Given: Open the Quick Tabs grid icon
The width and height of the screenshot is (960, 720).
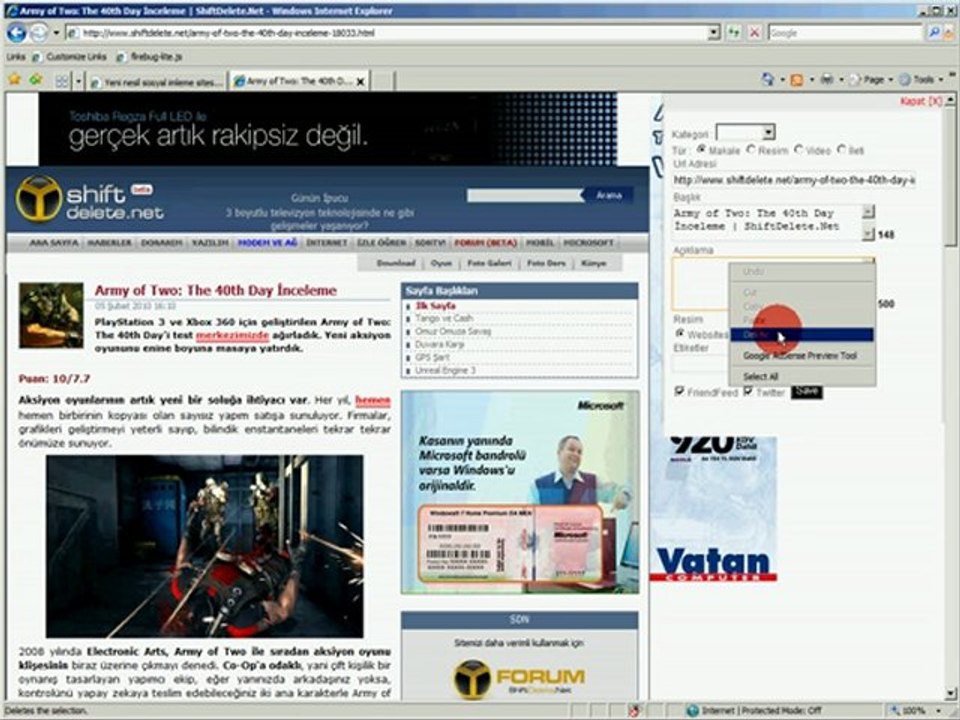Looking at the screenshot, I should pos(62,81).
